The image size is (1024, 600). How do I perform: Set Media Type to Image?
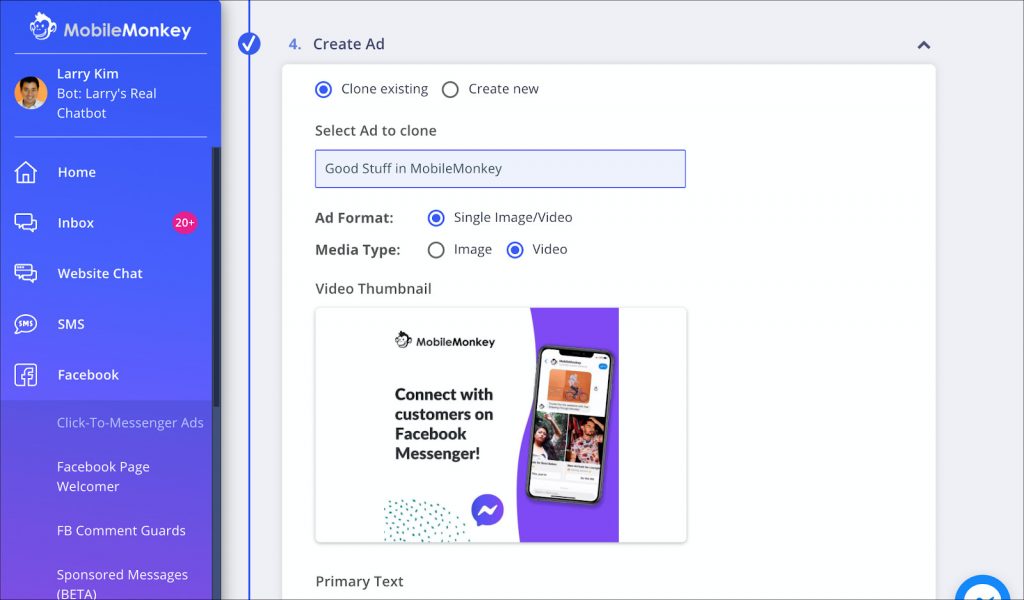point(436,250)
